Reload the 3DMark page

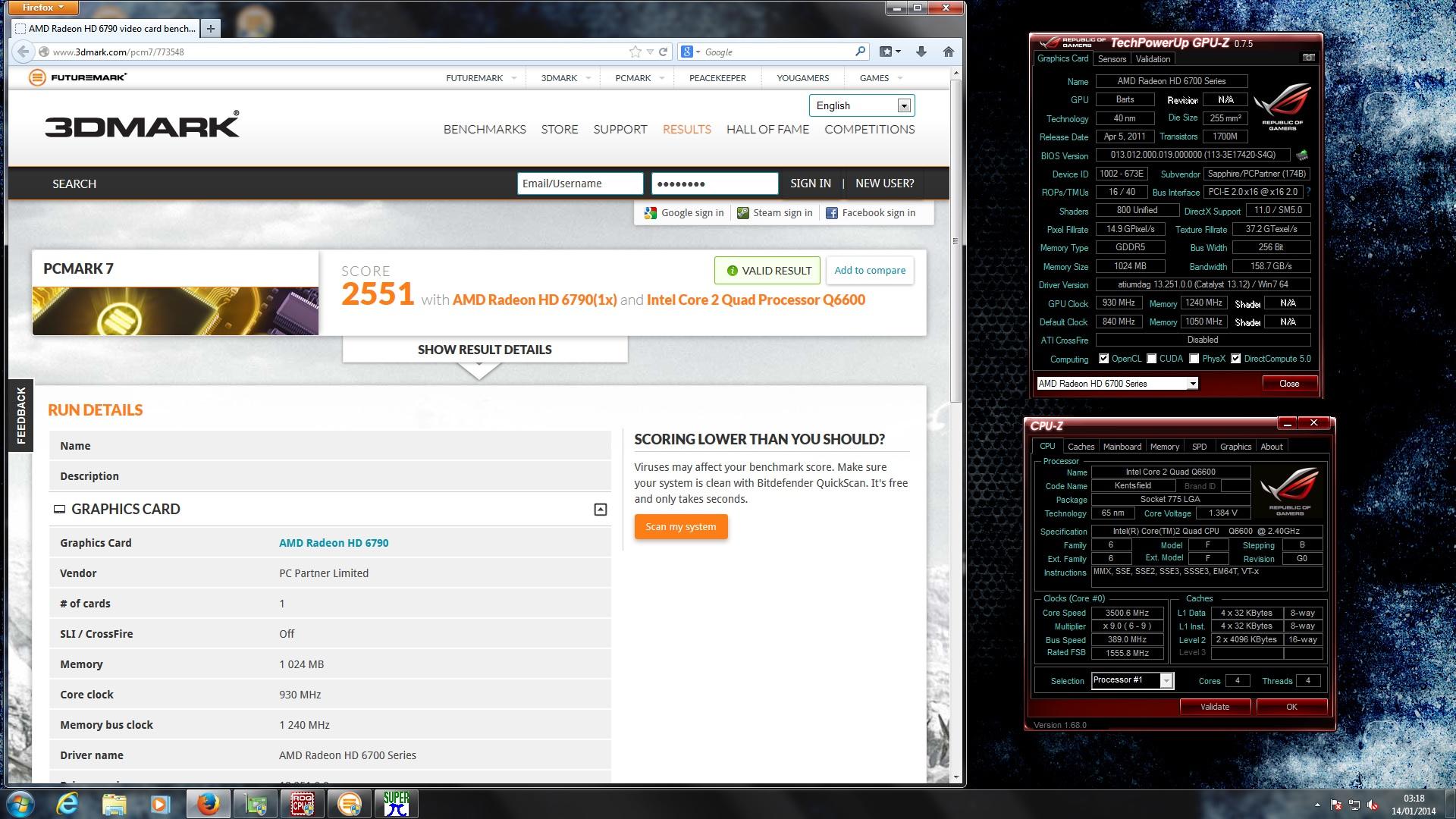coord(663,52)
